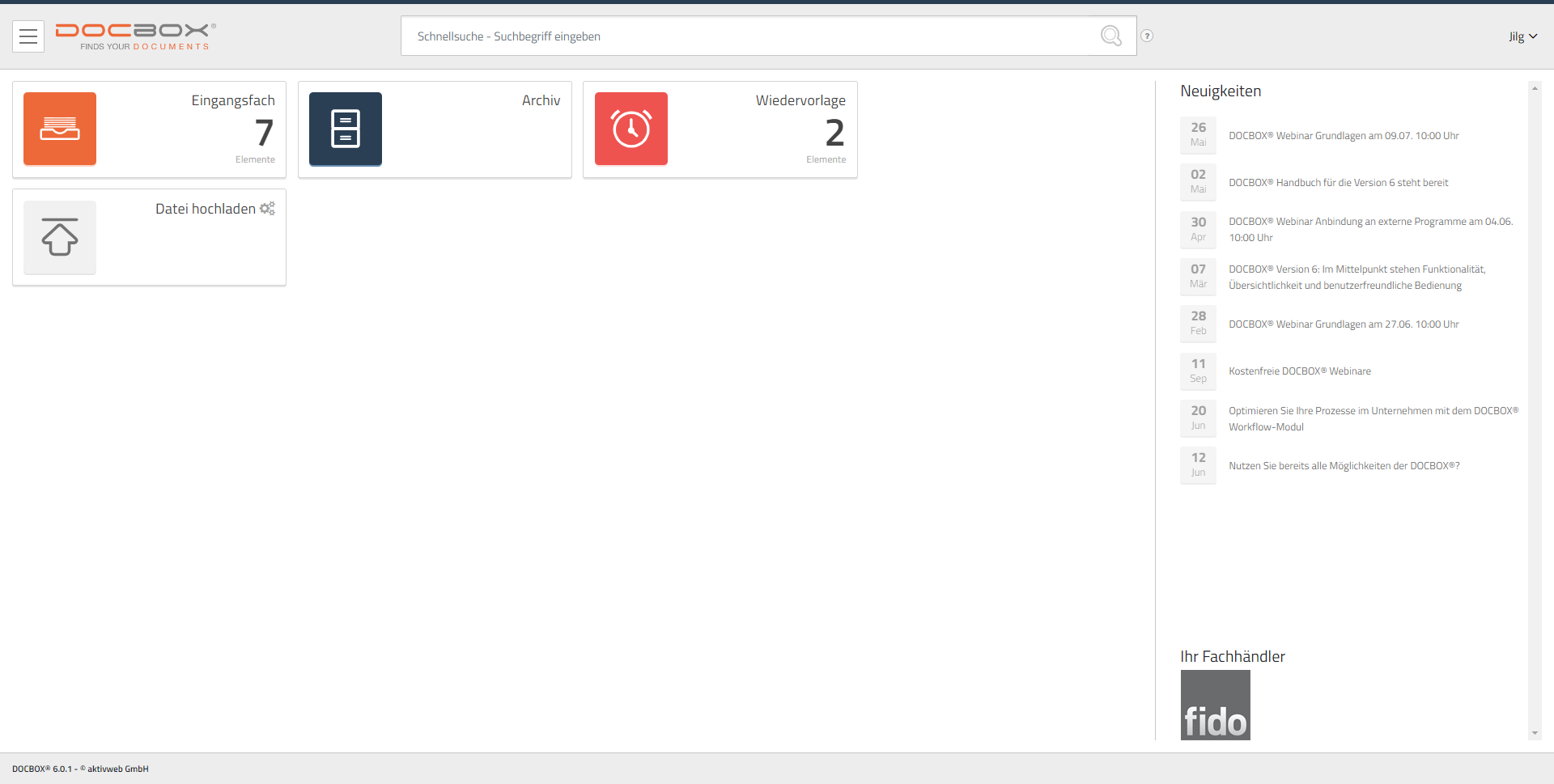Image resolution: width=1554 pixels, height=784 pixels.
Task: Open the hamburger navigation menu
Action: (28, 36)
